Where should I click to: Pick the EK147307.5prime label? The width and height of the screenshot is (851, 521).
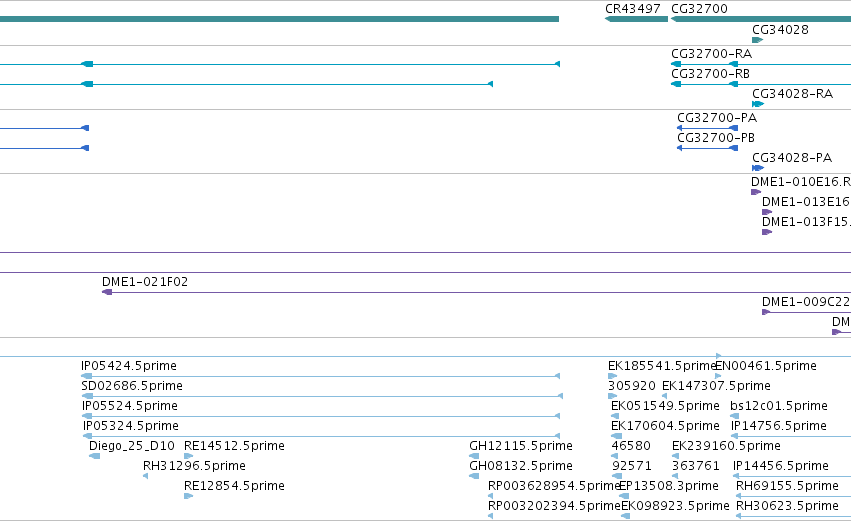click(x=716, y=386)
